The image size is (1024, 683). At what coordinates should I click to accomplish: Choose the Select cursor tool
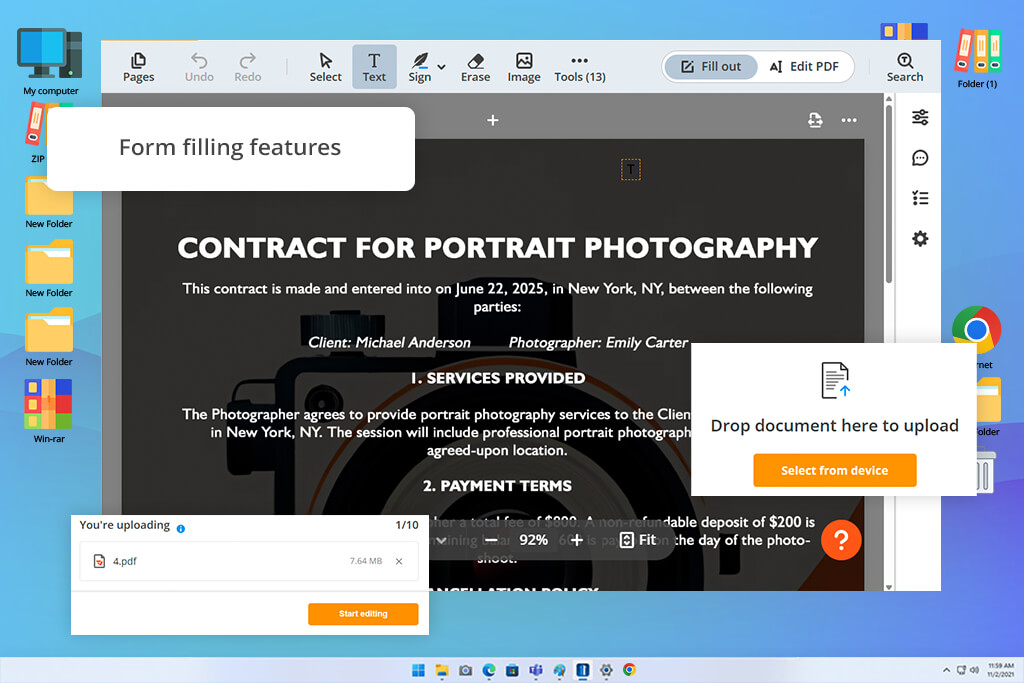tap(325, 67)
